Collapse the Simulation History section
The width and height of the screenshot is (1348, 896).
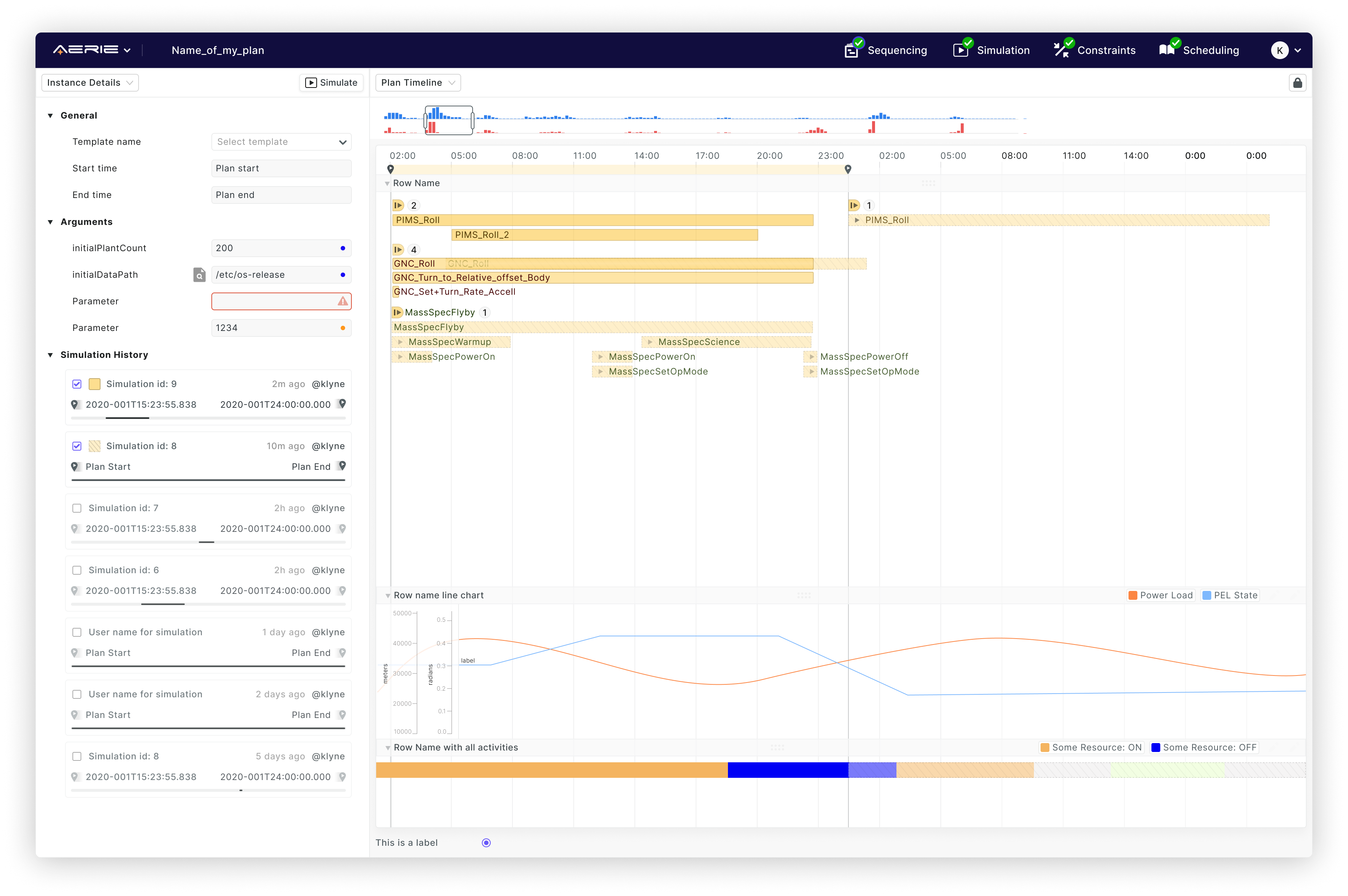point(50,355)
